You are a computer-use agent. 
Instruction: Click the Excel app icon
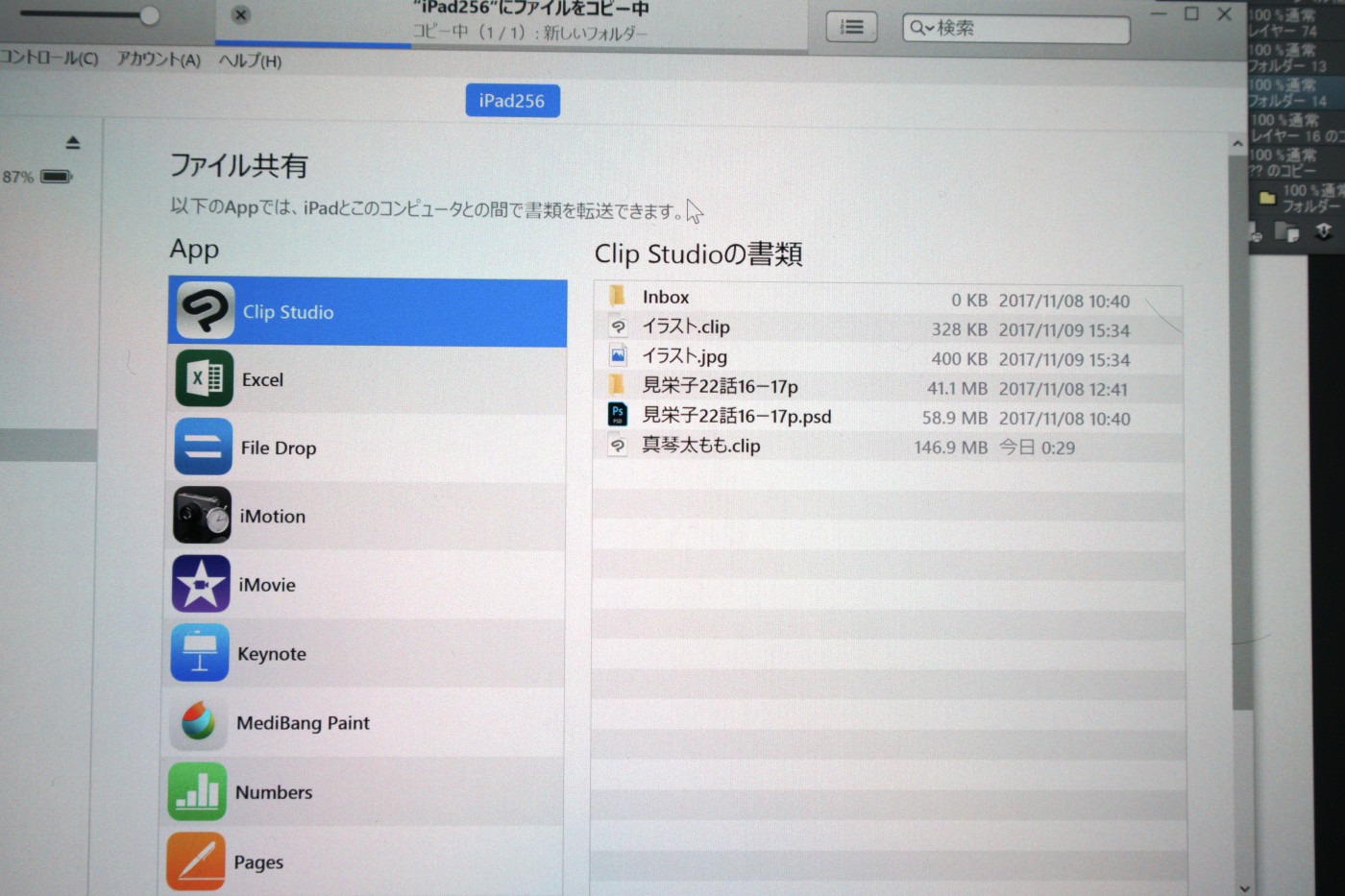pos(203,378)
